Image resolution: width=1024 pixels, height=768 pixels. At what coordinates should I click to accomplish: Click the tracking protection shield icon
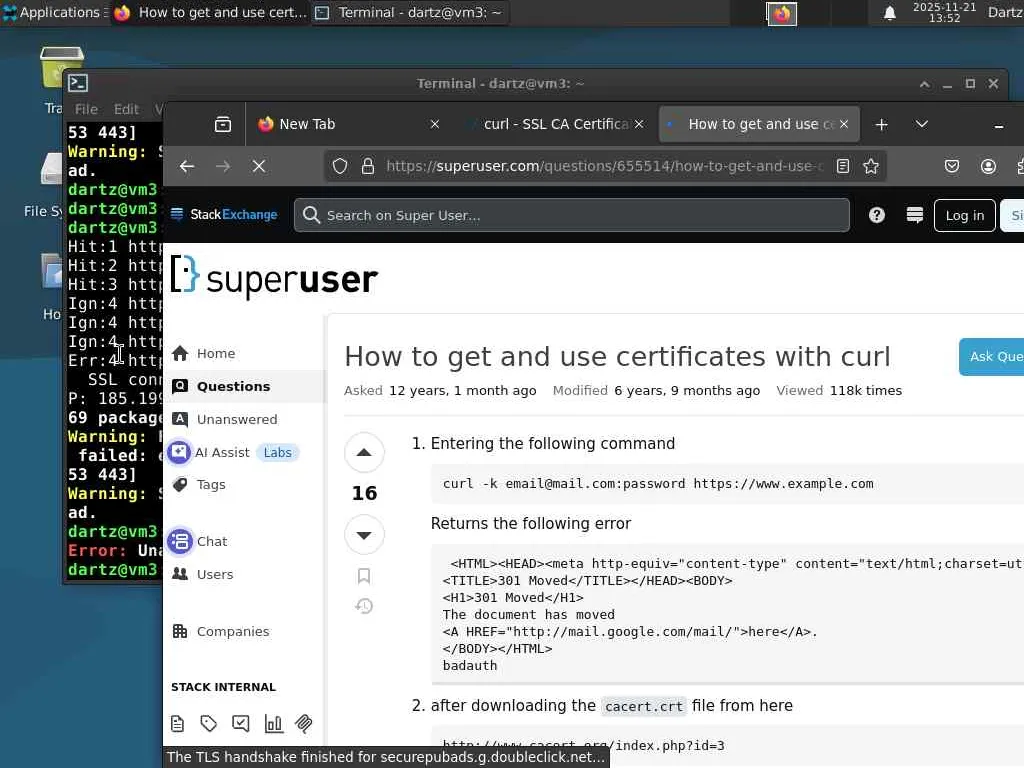point(340,167)
